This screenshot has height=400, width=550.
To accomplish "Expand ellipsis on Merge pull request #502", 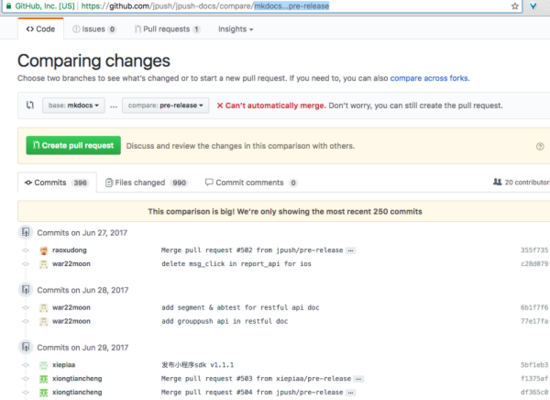I will click(x=350, y=251).
